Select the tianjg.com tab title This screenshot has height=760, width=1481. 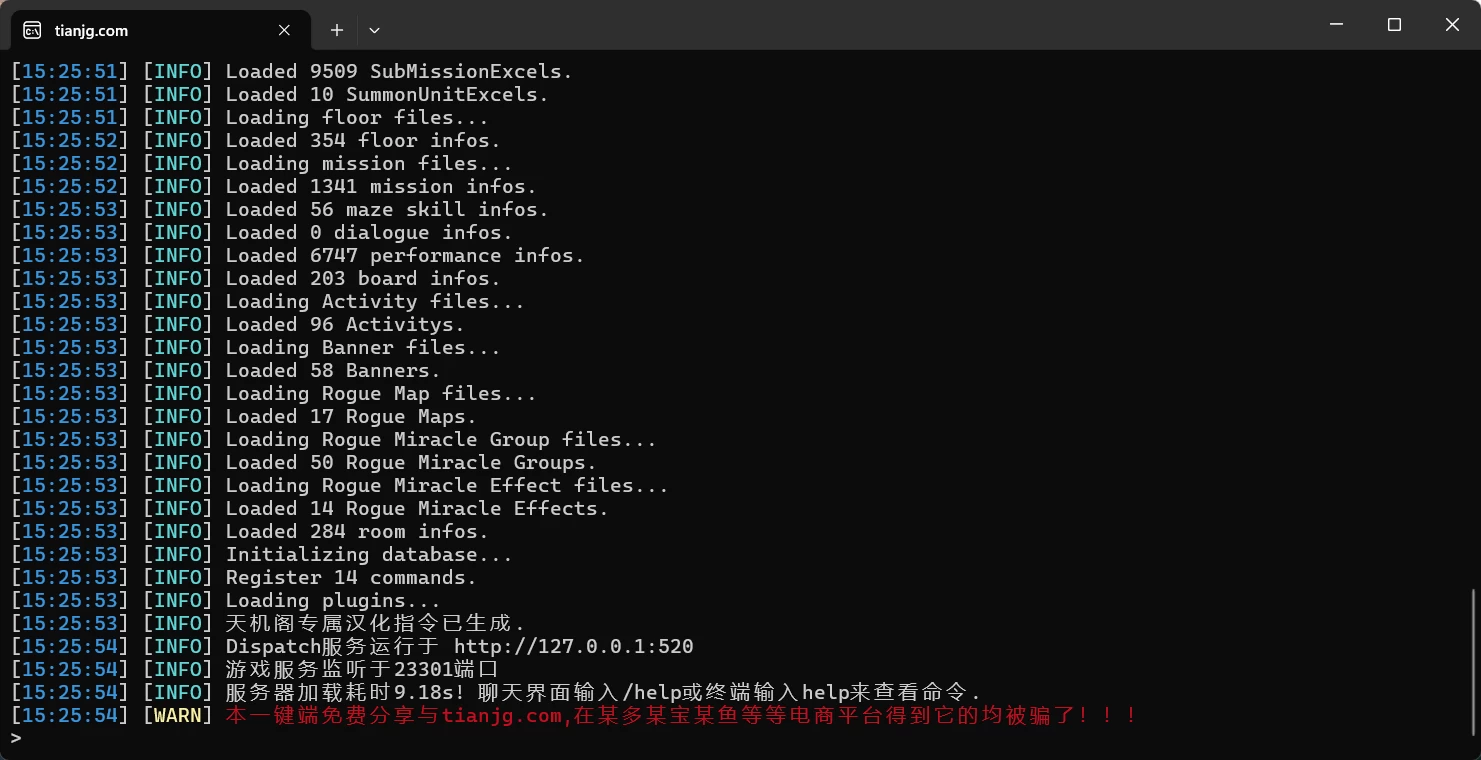tap(91, 30)
